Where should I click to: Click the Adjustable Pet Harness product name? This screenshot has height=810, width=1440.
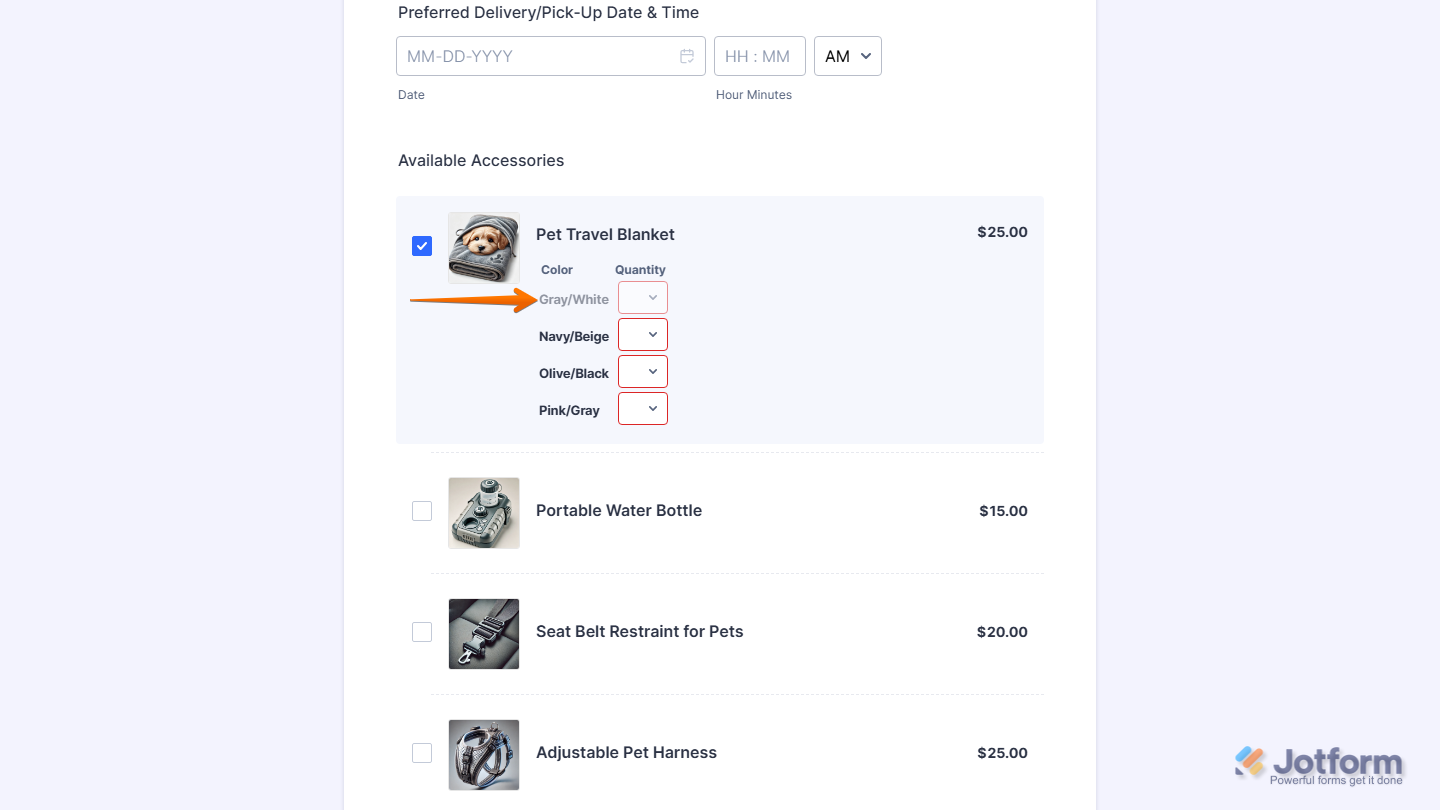coord(626,752)
